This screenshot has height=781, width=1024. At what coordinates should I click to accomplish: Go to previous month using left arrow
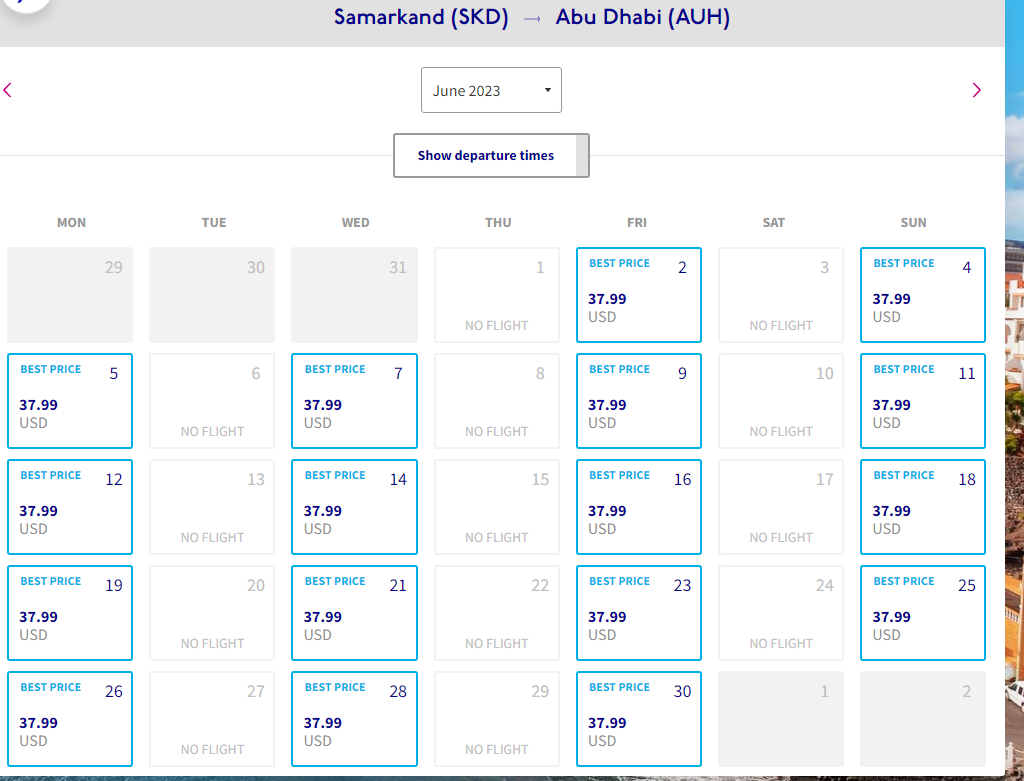[x=8, y=90]
